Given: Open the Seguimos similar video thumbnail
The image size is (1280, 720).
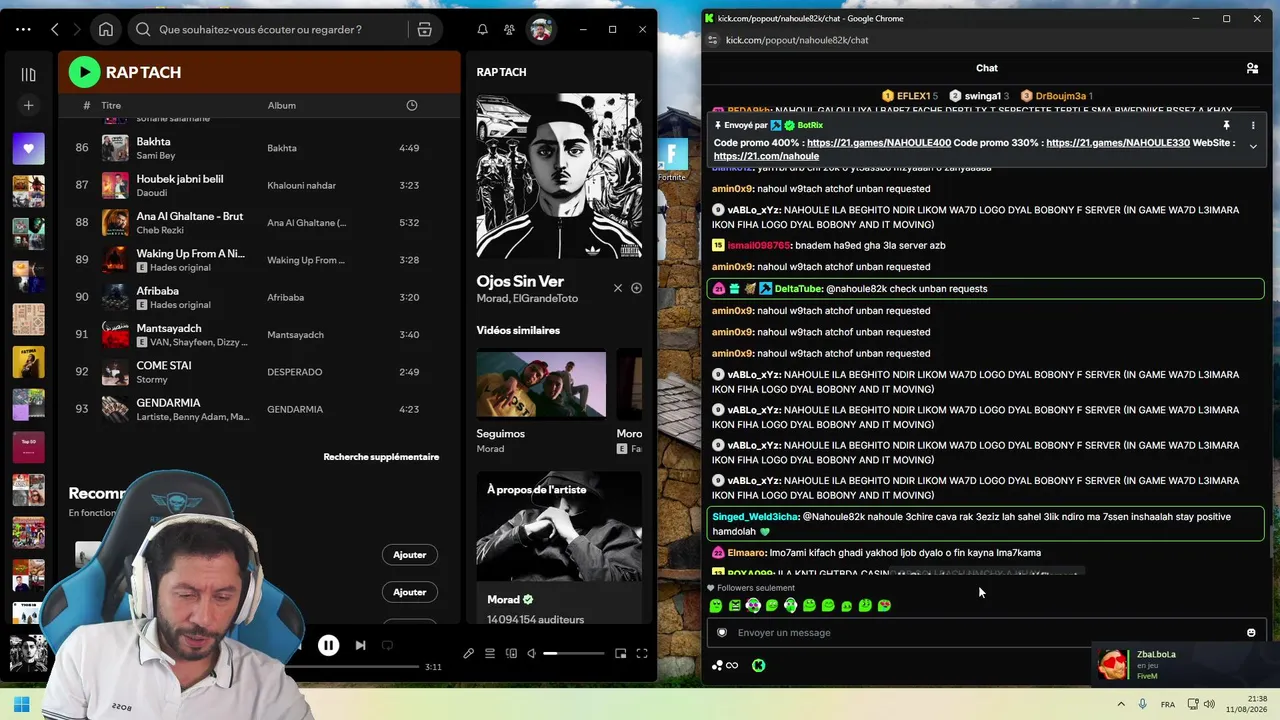Looking at the screenshot, I should pyautogui.click(x=541, y=383).
